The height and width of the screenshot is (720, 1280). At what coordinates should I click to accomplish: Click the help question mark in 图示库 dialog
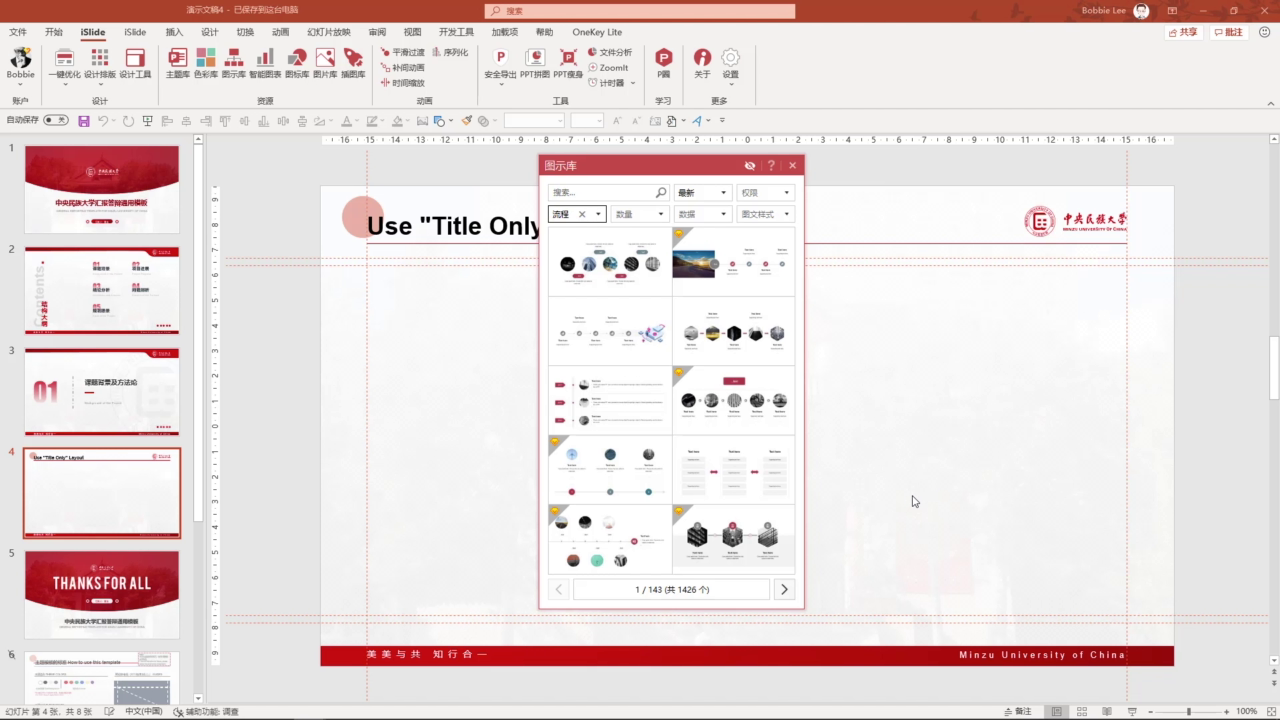coord(771,166)
